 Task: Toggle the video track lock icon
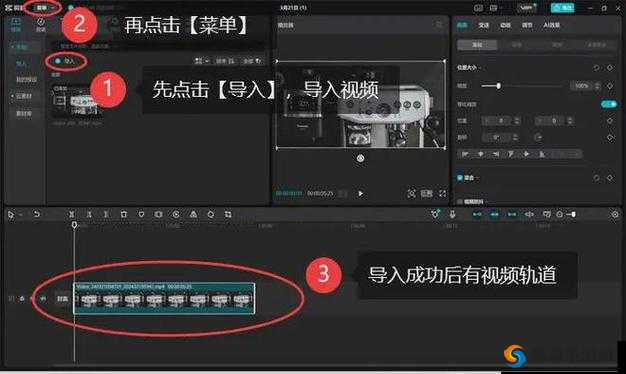coord(22,299)
